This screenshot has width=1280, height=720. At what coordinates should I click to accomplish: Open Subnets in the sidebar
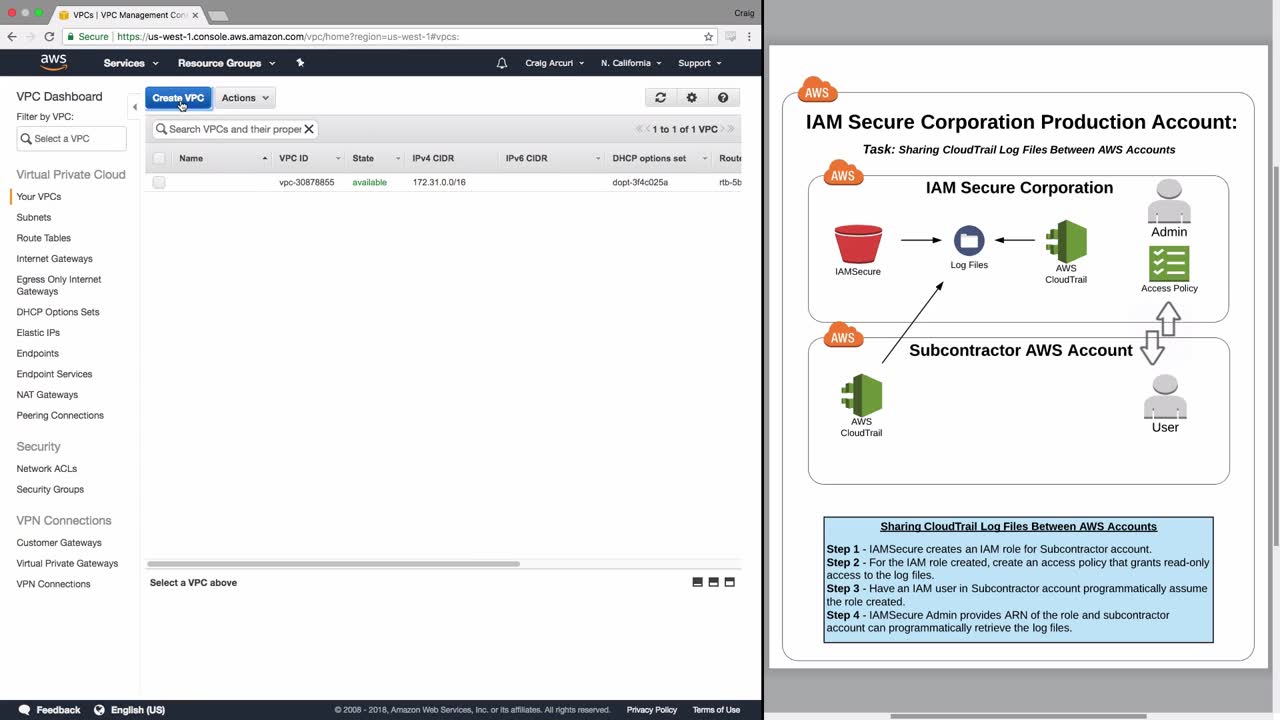coord(34,217)
